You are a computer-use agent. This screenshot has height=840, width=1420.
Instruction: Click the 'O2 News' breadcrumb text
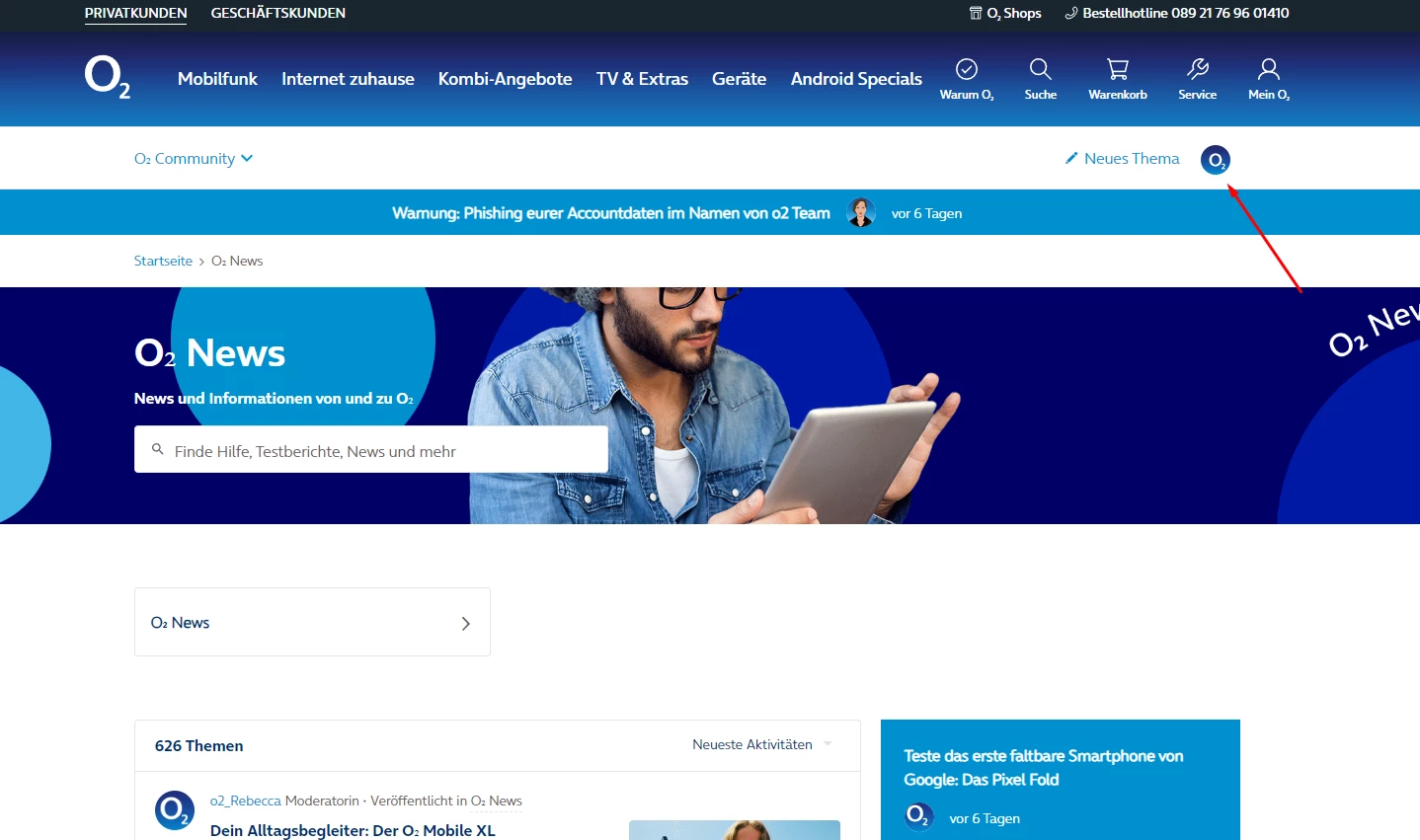tap(237, 261)
